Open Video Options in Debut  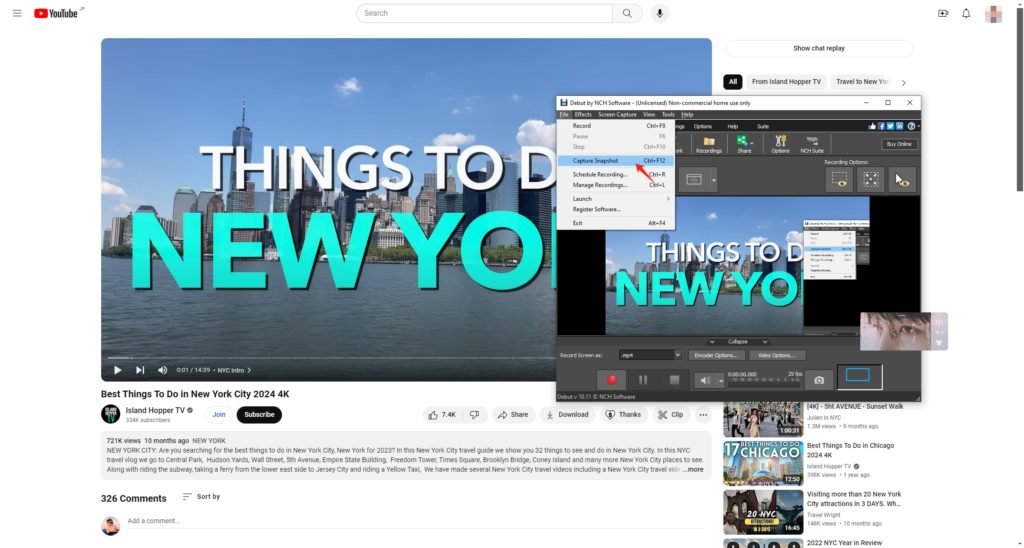pos(777,355)
